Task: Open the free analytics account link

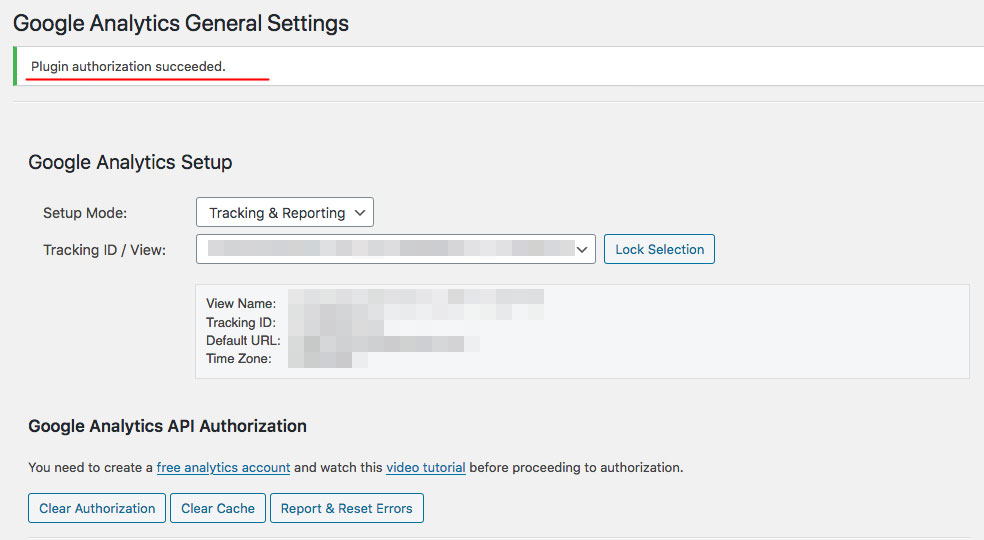Action: [x=223, y=468]
